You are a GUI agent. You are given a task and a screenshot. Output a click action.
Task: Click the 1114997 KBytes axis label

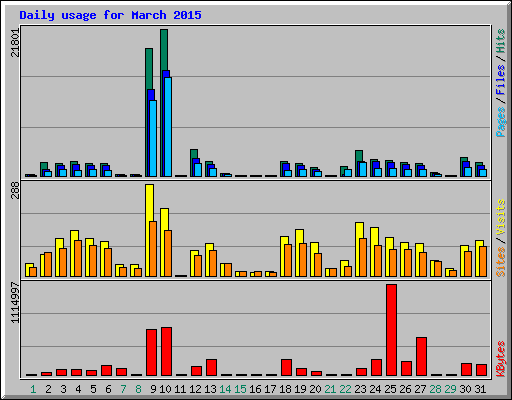(15, 303)
